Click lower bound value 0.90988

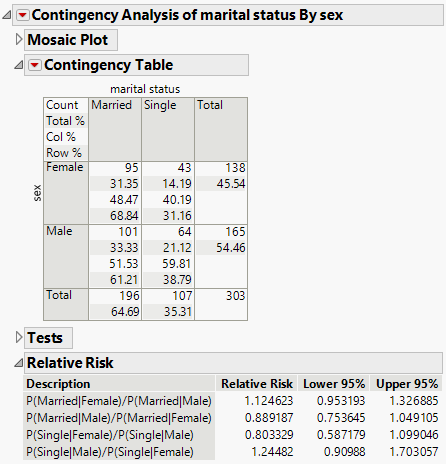[x=345, y=452]
